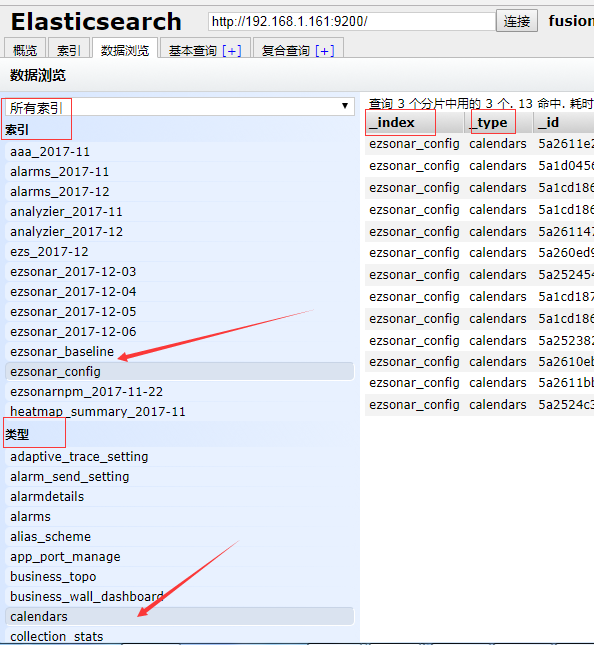Select index aaa_2017-11
Viewport: 594px width, 645px height.
[179, 152]
